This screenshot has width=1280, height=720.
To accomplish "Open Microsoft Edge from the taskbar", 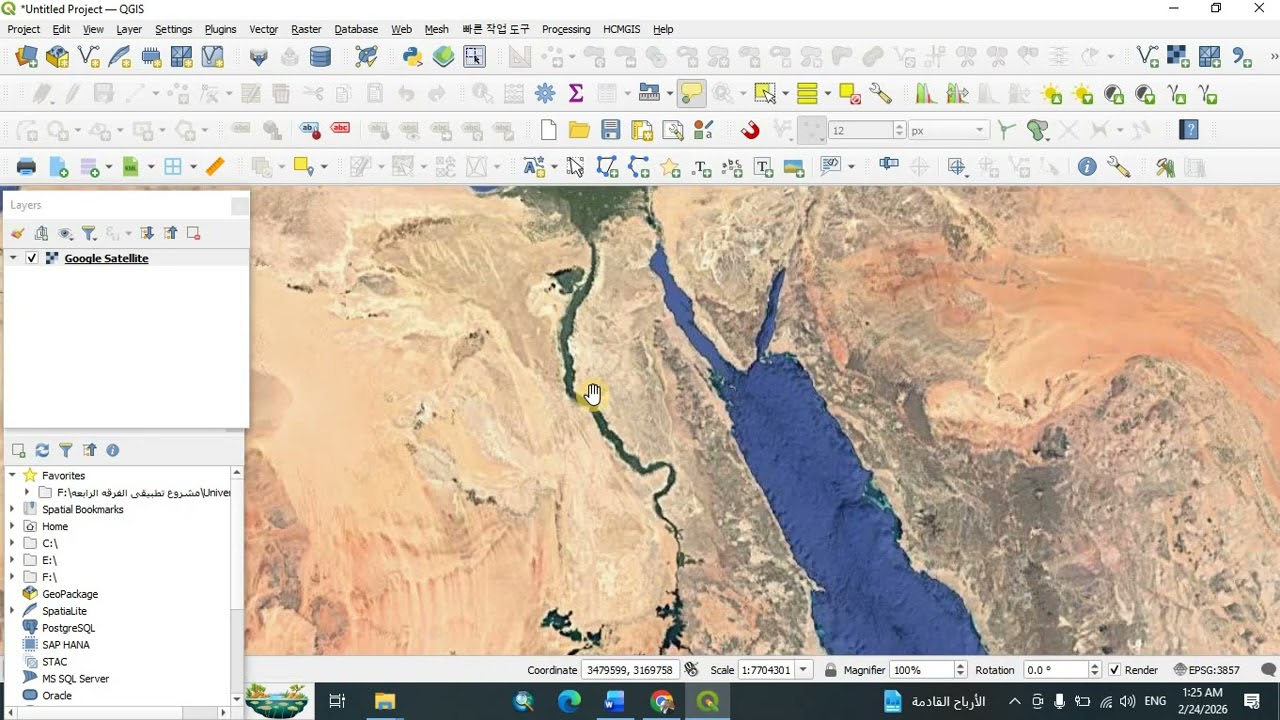I will pyautogui.click(x=569, y=702).
